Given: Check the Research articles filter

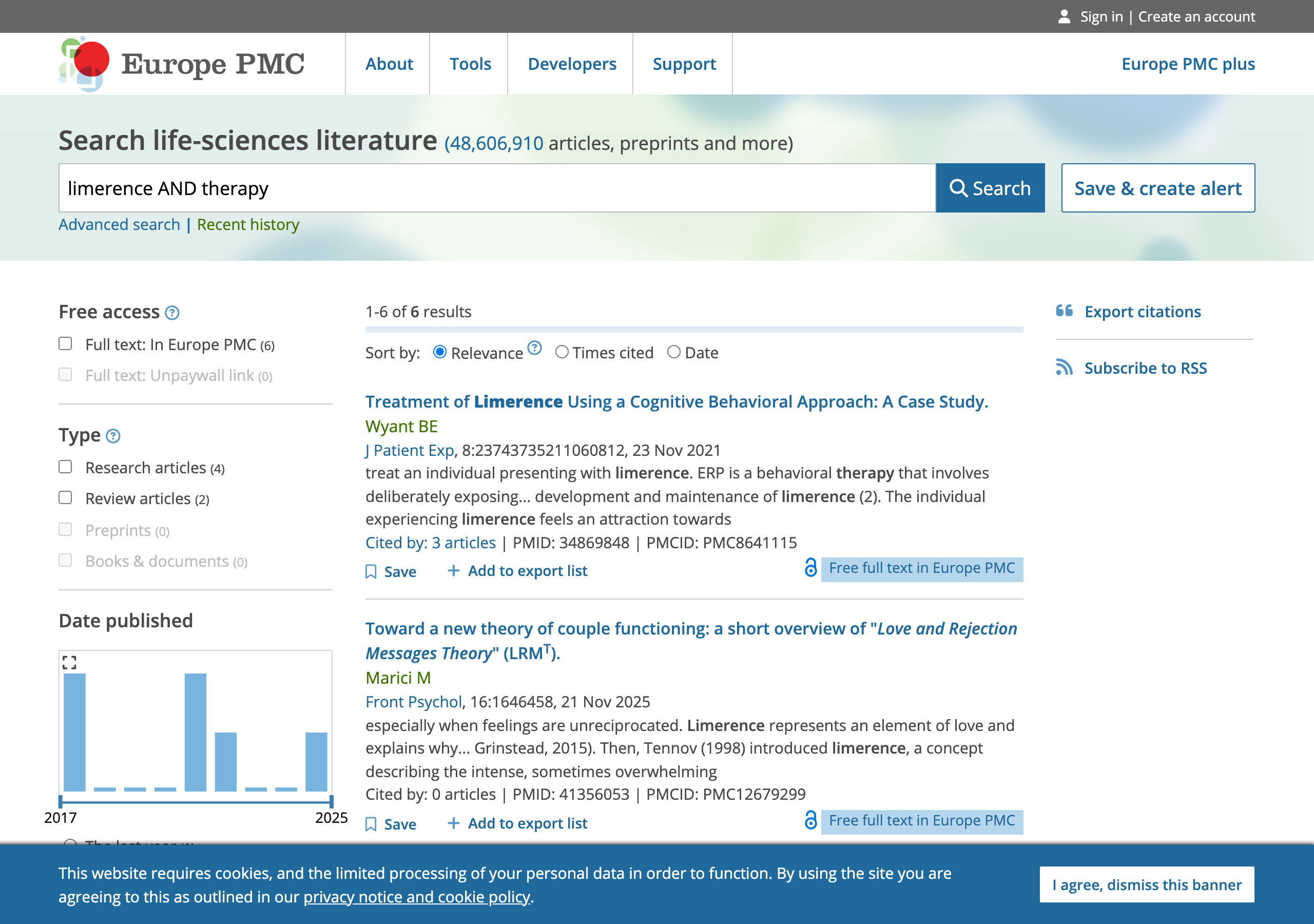Looking at the screenshot, I should [x=65, y=467].
